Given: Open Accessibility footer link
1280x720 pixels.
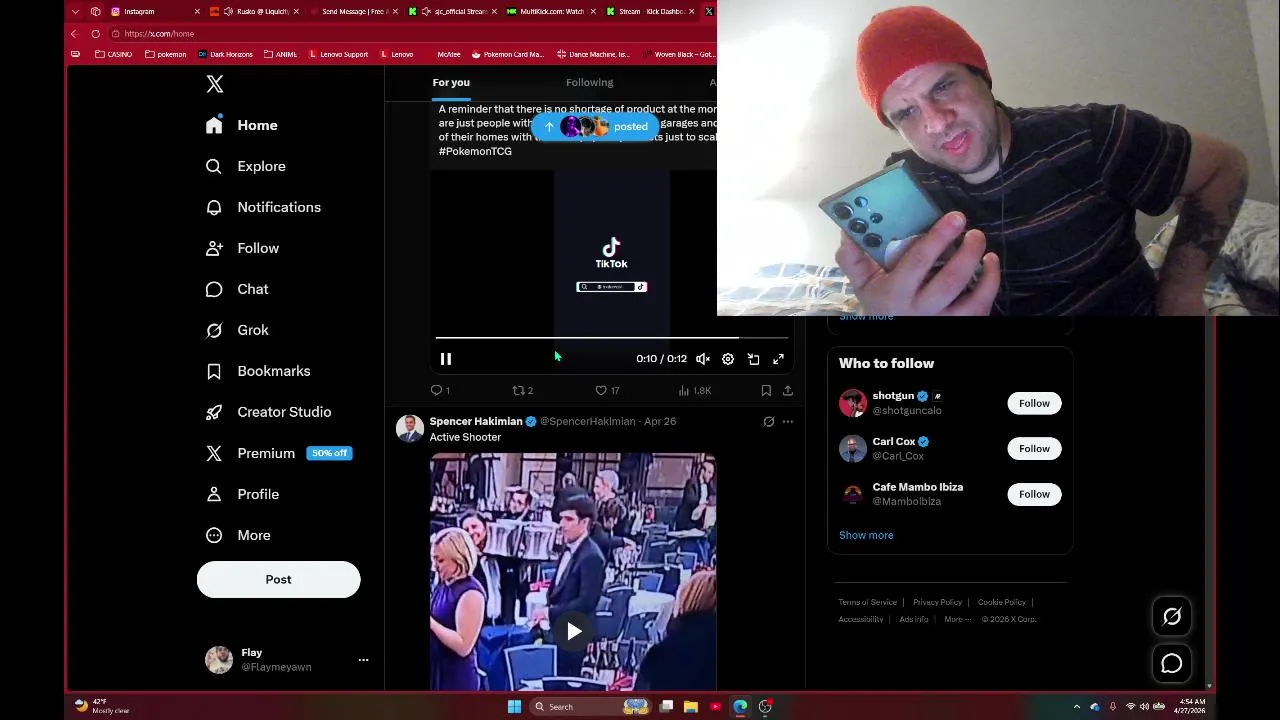Looking at the screenshot, I should [860, 619].
